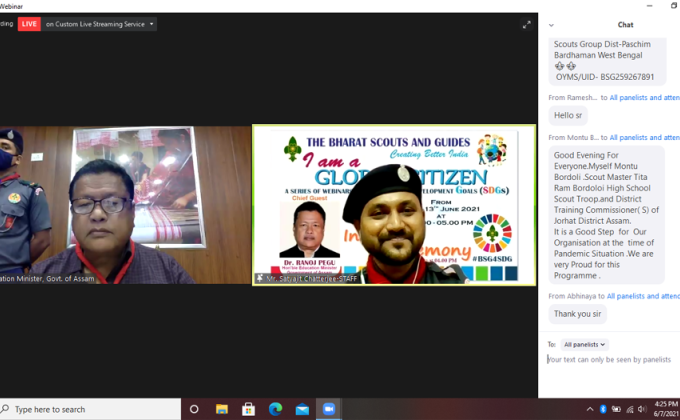Open Zoom from the Windows taskbar

[x=327, y=409]
